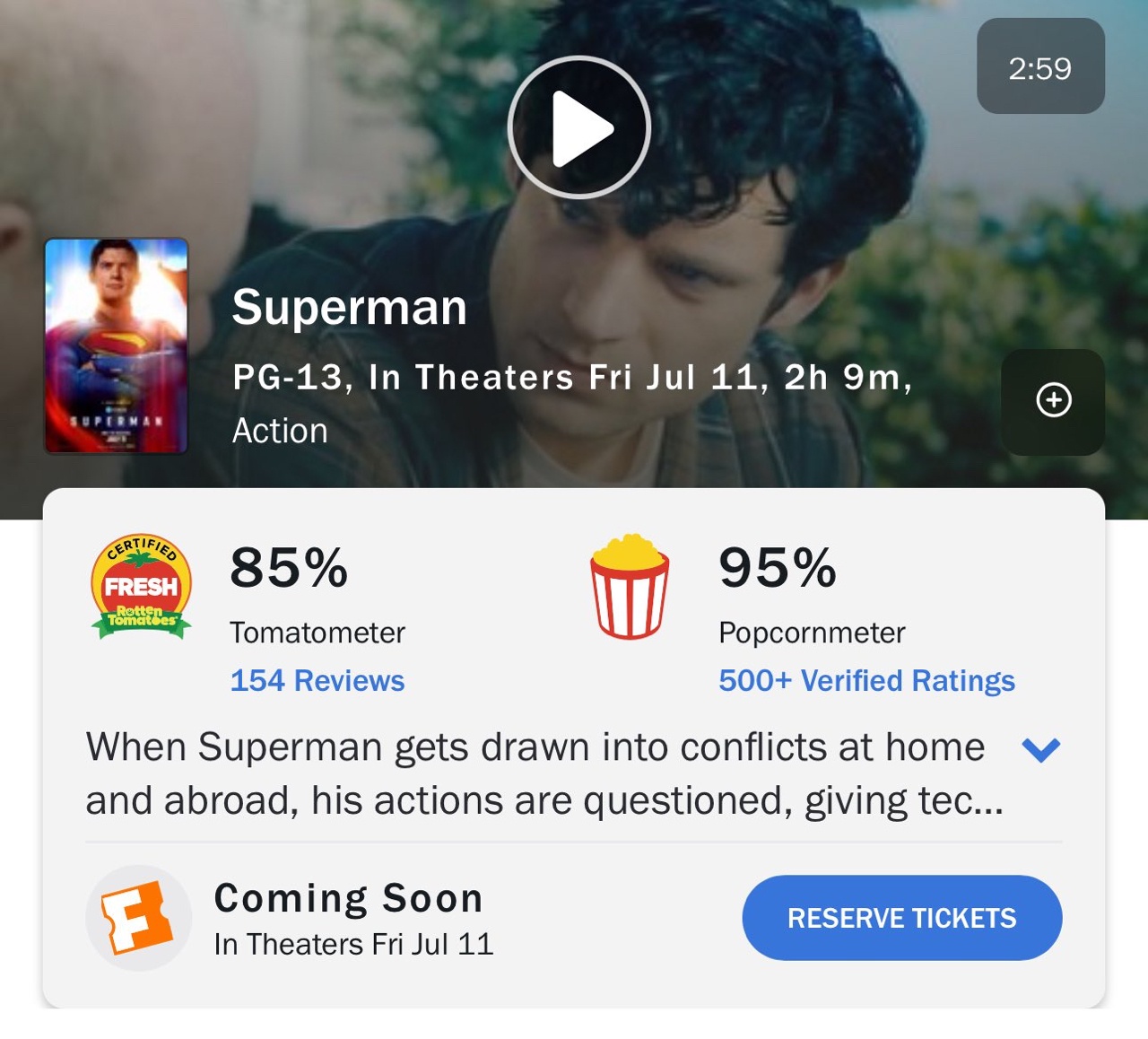Open the 500+ Verified Ratings link
This screenshot has width=1148, height=1039.
point(866,681)
